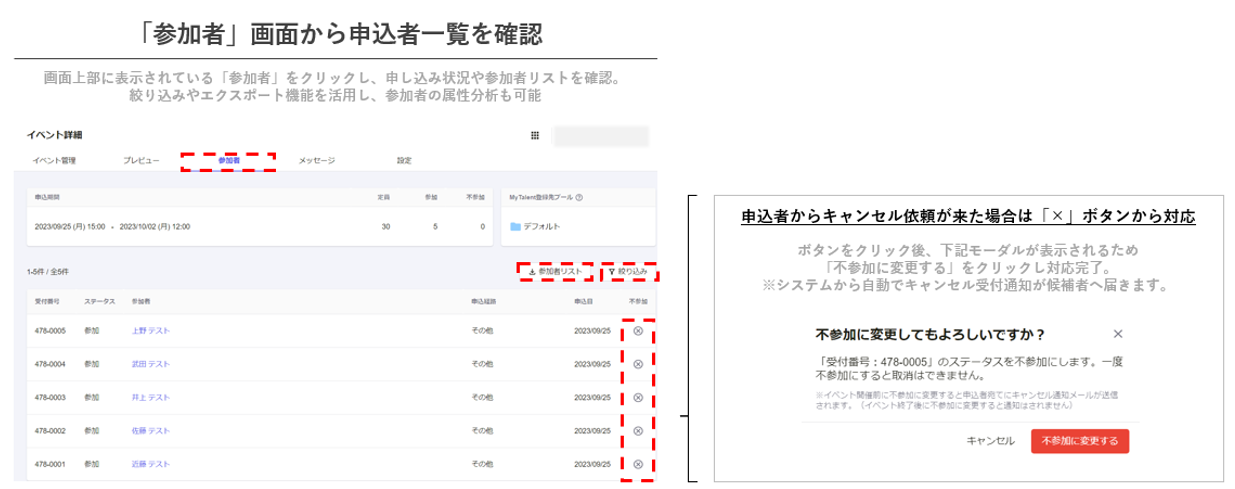Click the cancel X icon for 上野 テスト
1235x489 pixels.
click(638, 331)
